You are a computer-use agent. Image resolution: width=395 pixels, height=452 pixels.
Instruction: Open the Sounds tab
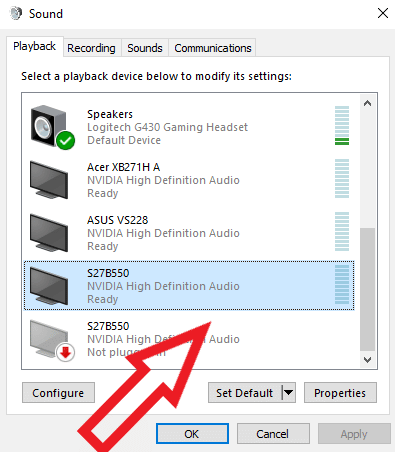[145, 48]
